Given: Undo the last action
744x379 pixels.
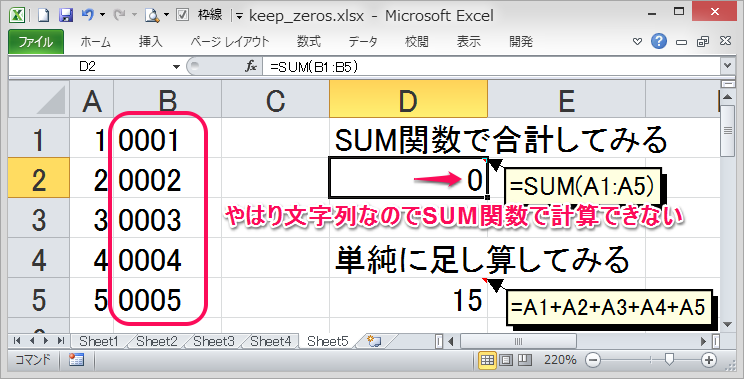Looking at the screenshot, I should tap(87, 15).
